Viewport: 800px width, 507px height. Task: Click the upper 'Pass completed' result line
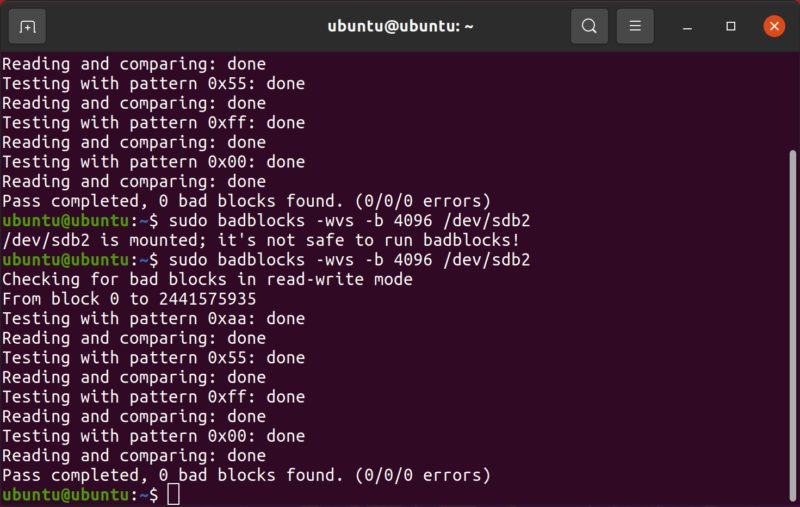pyautogui.click(x=246, y=201)
